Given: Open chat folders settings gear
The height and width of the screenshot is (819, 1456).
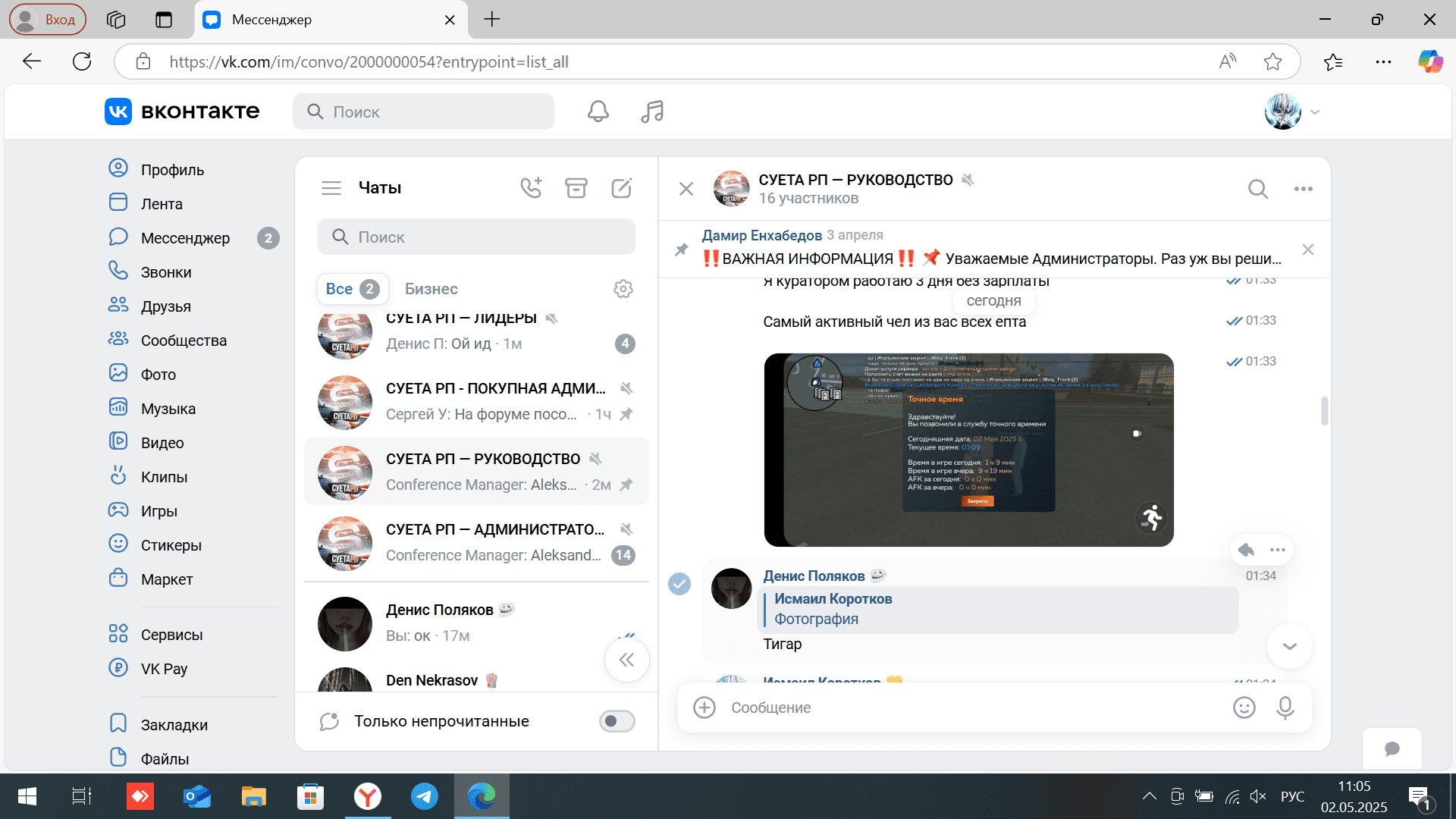Looking at the screenshot, I should (623, 289).
